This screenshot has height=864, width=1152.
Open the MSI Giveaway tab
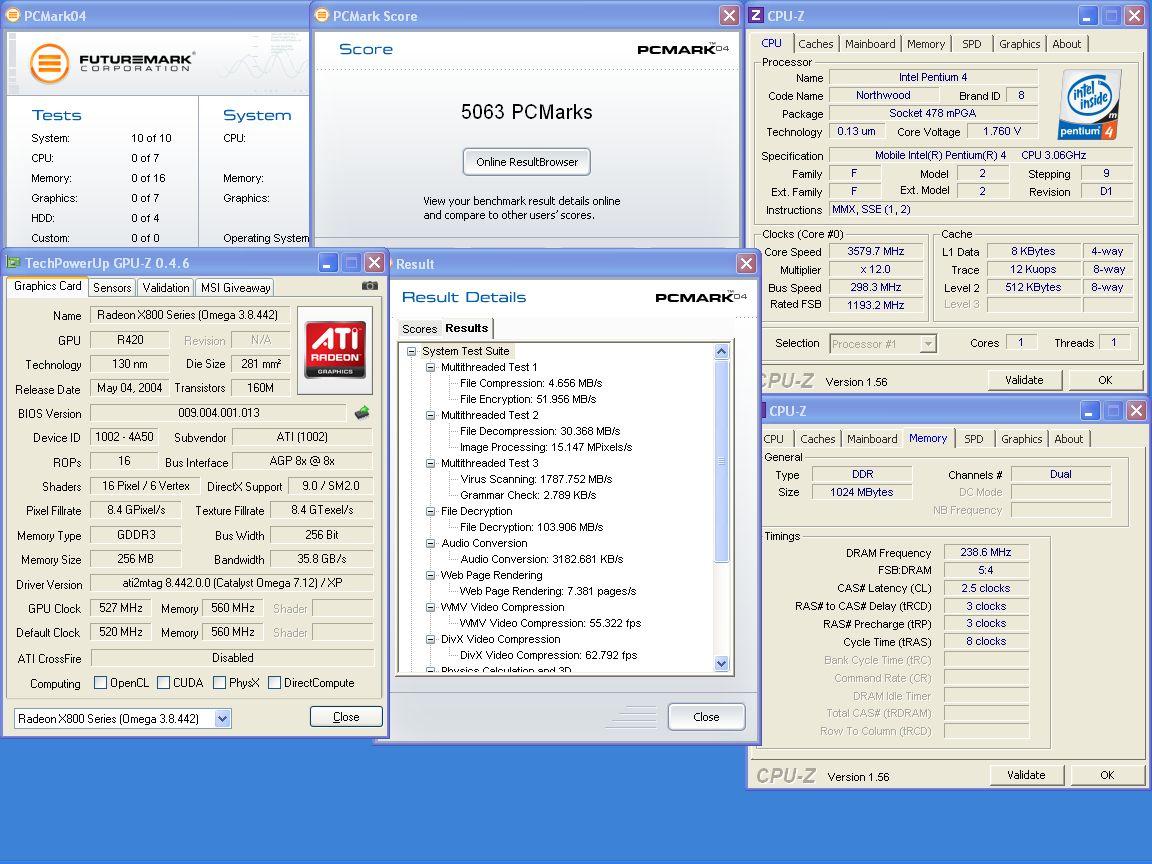click(235, 288)
